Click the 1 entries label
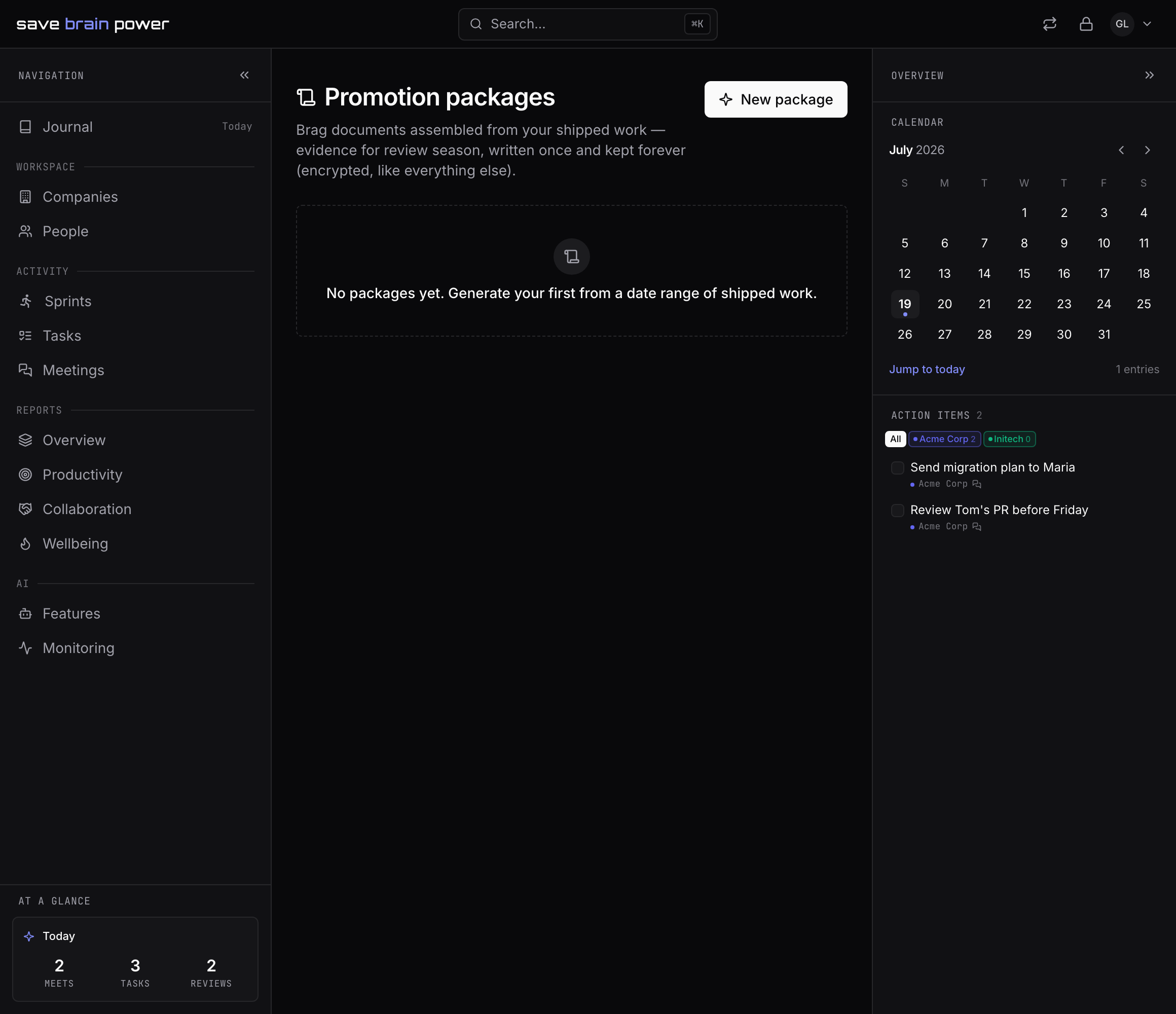 coord(1137,369)
